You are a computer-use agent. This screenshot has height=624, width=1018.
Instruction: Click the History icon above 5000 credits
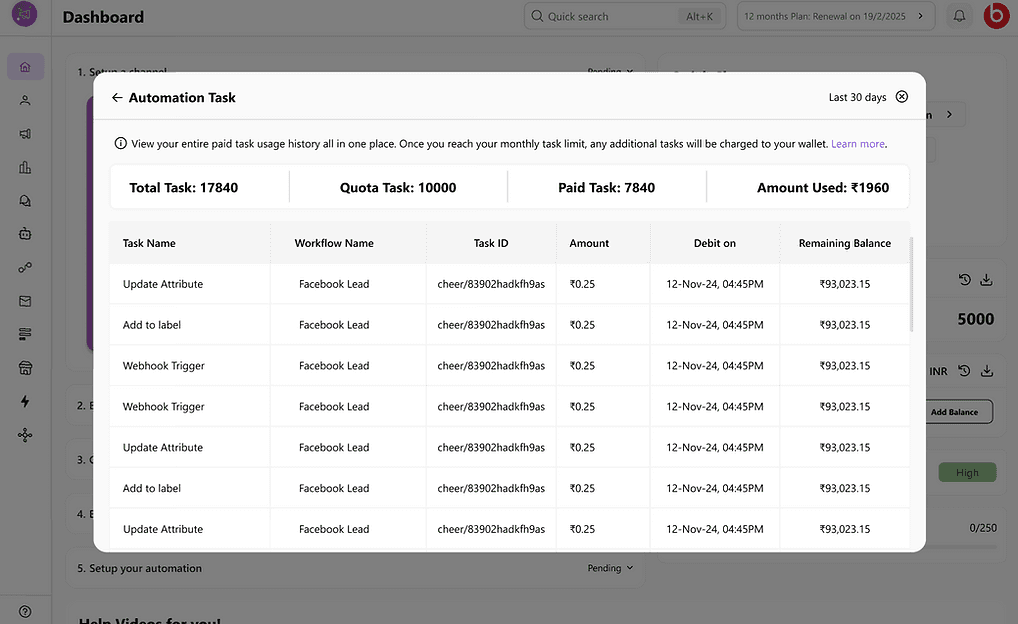pyautogui.click(x=965, y=280)
